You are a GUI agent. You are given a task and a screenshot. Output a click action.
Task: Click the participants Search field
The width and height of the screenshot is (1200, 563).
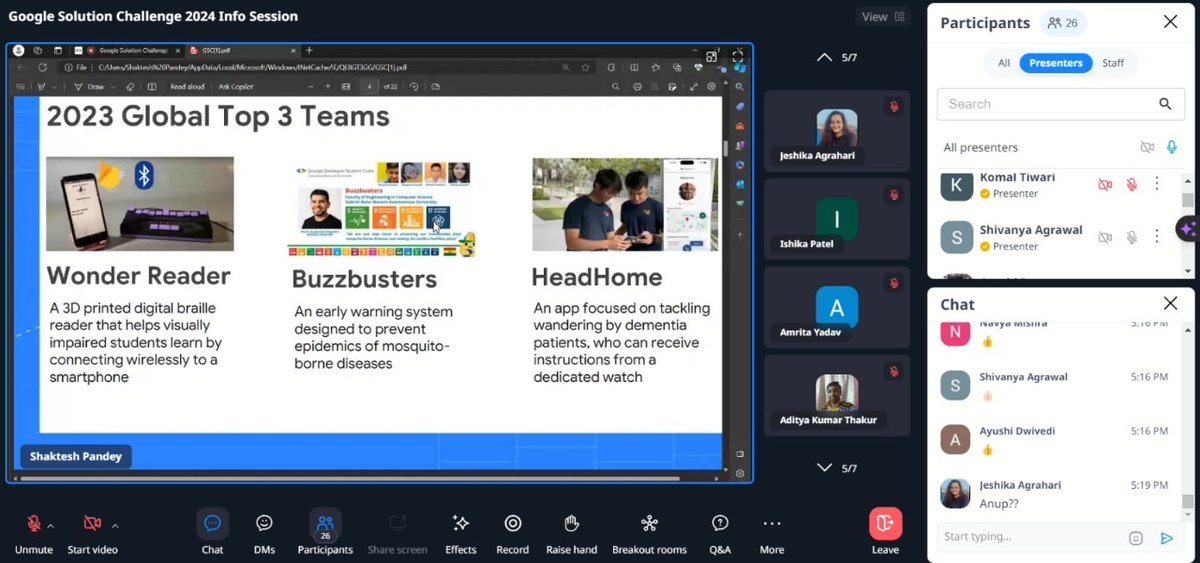tap(1059, 104)
